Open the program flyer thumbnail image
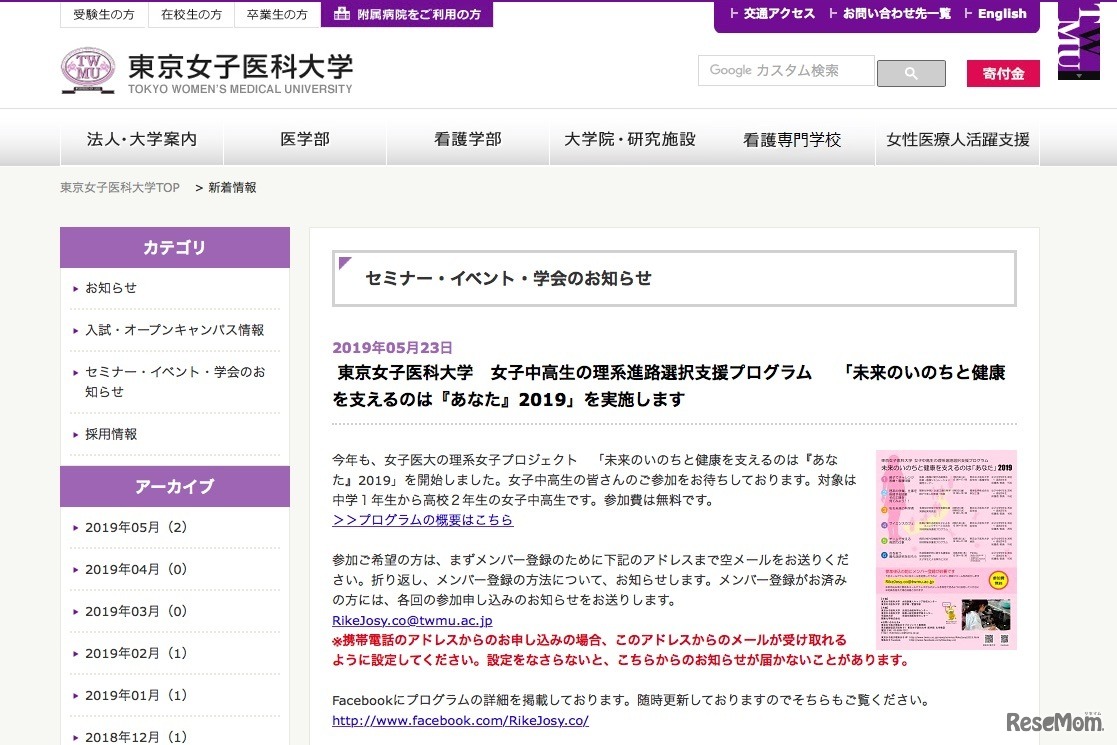The width and height of the screenshot is (1117, 745). coord(946,549)
